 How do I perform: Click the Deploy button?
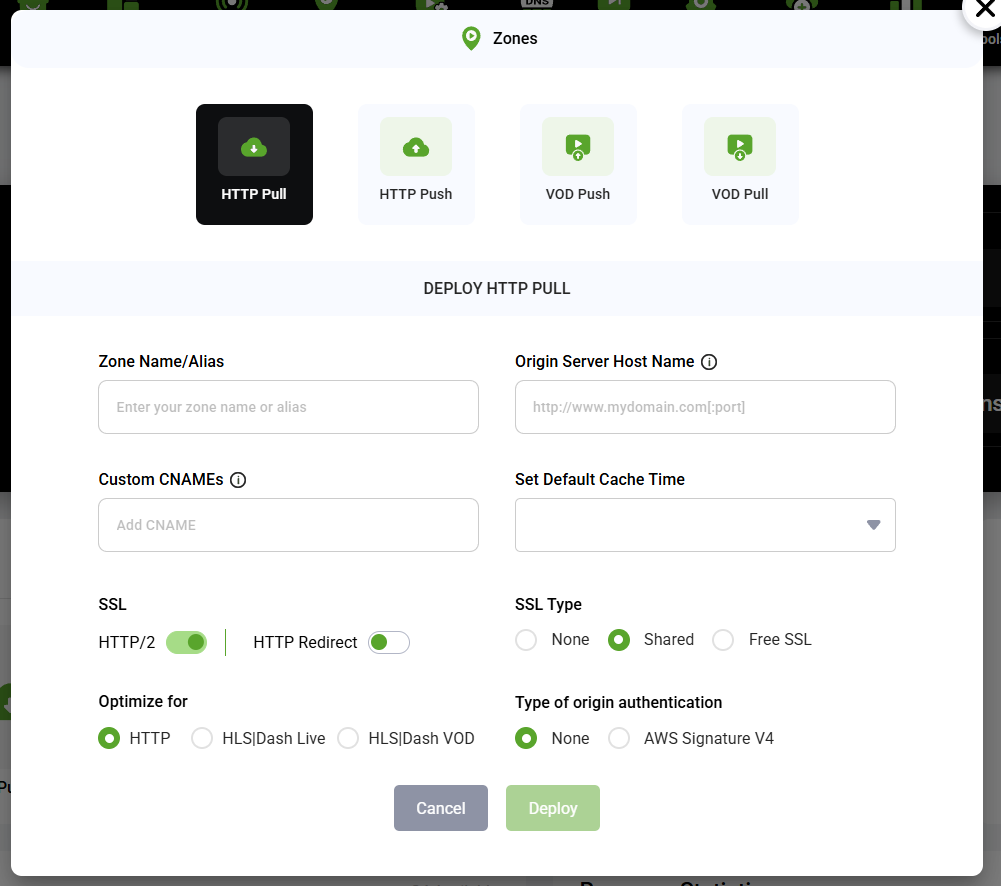click(x=552, y=808)
